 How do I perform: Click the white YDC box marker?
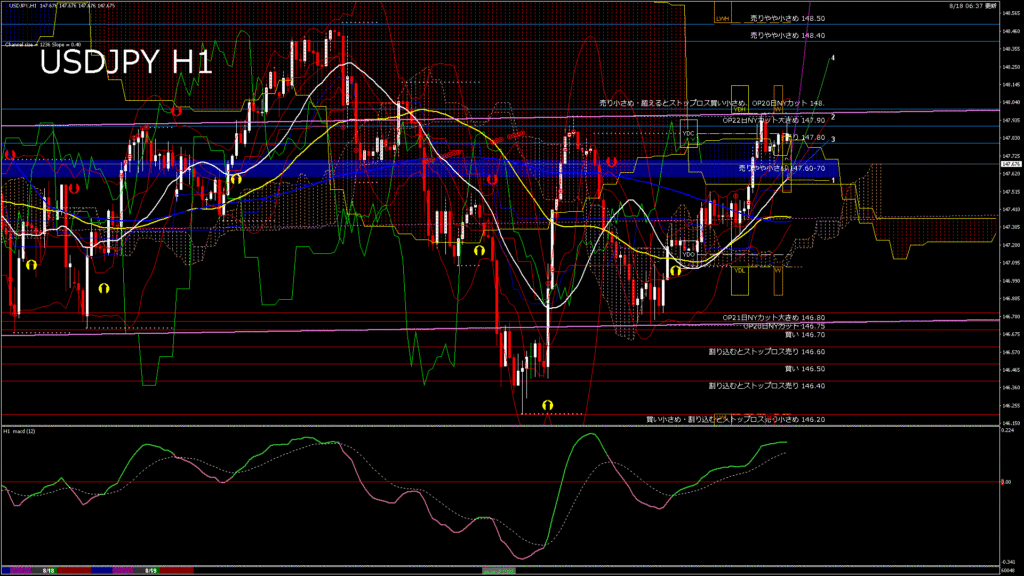pos(688,133)
